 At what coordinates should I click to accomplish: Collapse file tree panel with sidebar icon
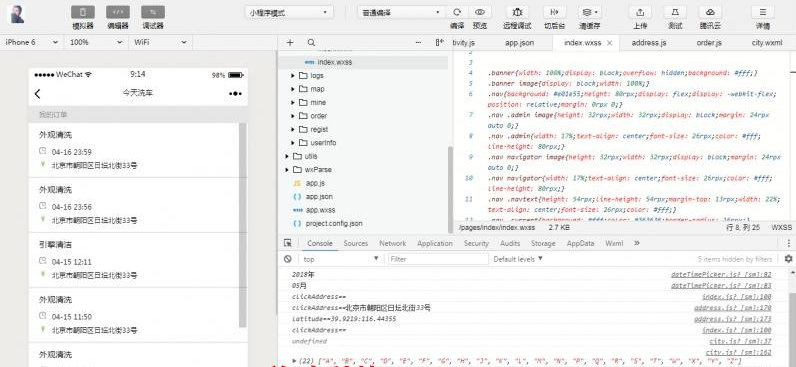pos(440,43)
